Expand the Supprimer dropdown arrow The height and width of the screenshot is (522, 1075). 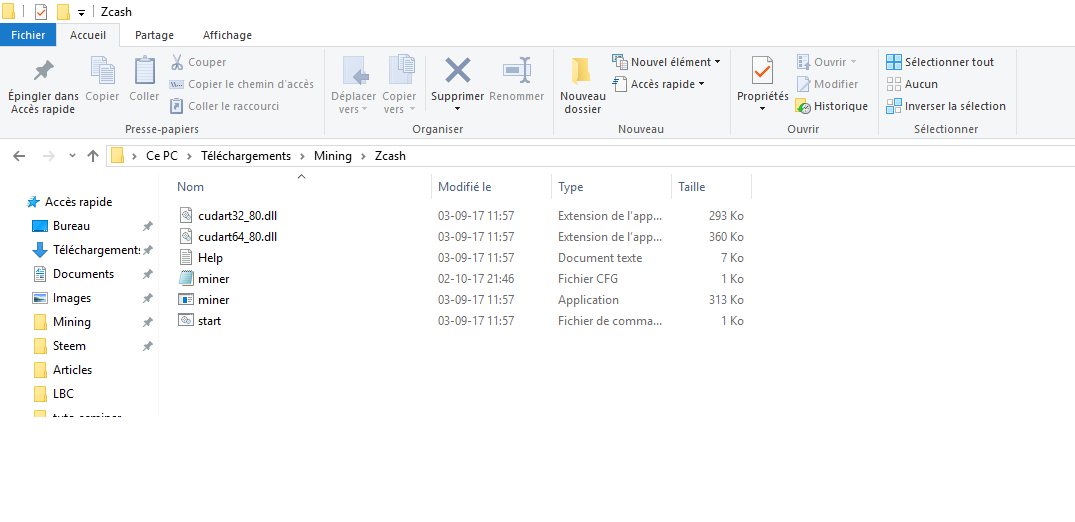457,109
